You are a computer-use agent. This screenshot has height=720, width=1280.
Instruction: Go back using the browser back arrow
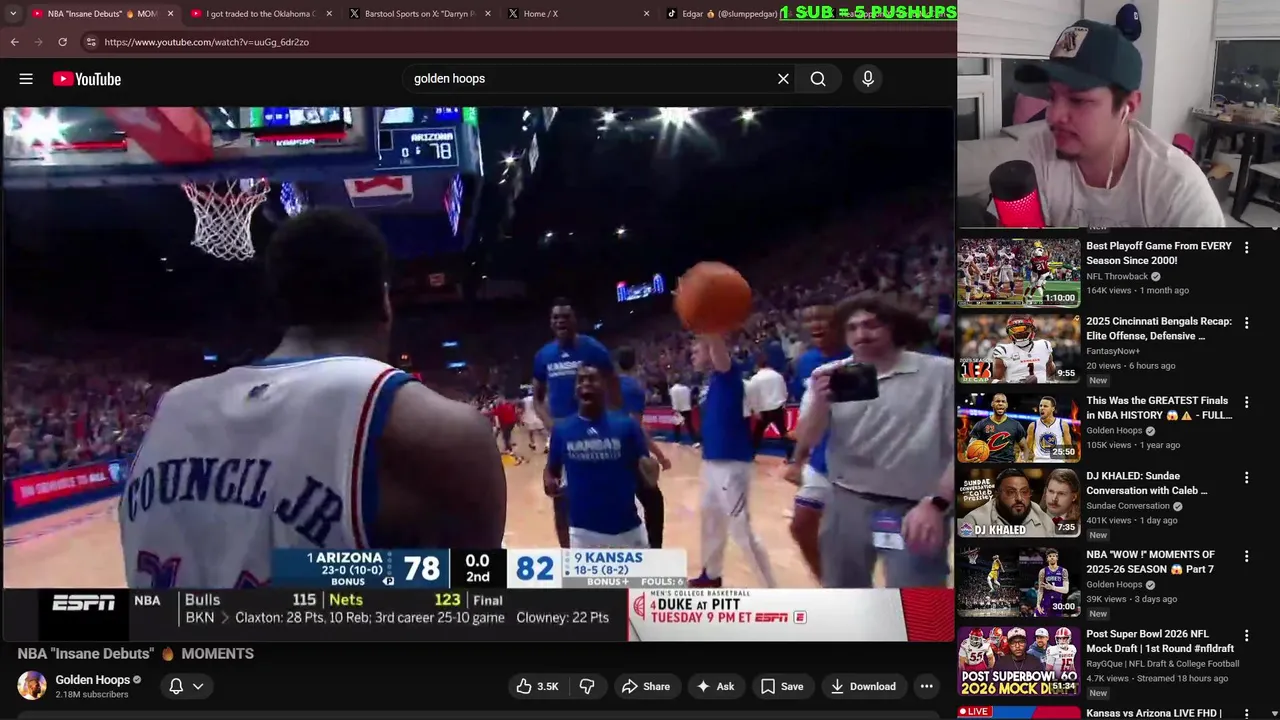click(x=14, y=42)
